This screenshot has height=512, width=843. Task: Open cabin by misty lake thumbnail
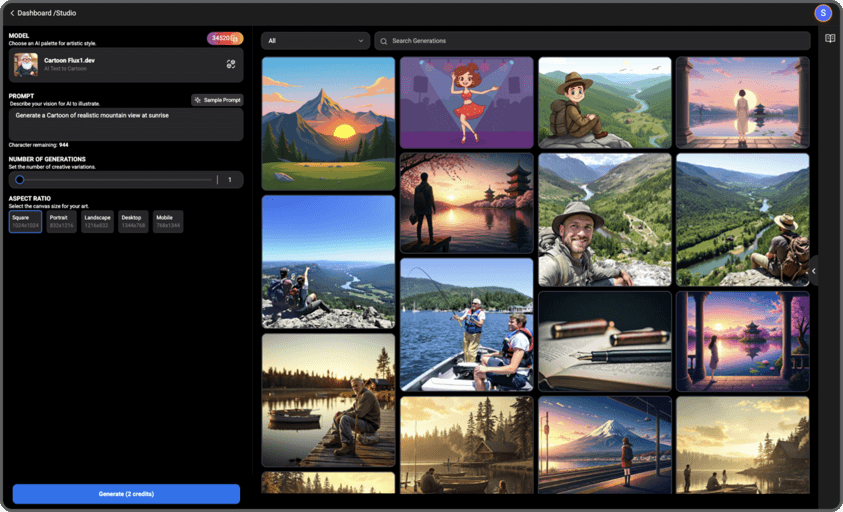466,445
